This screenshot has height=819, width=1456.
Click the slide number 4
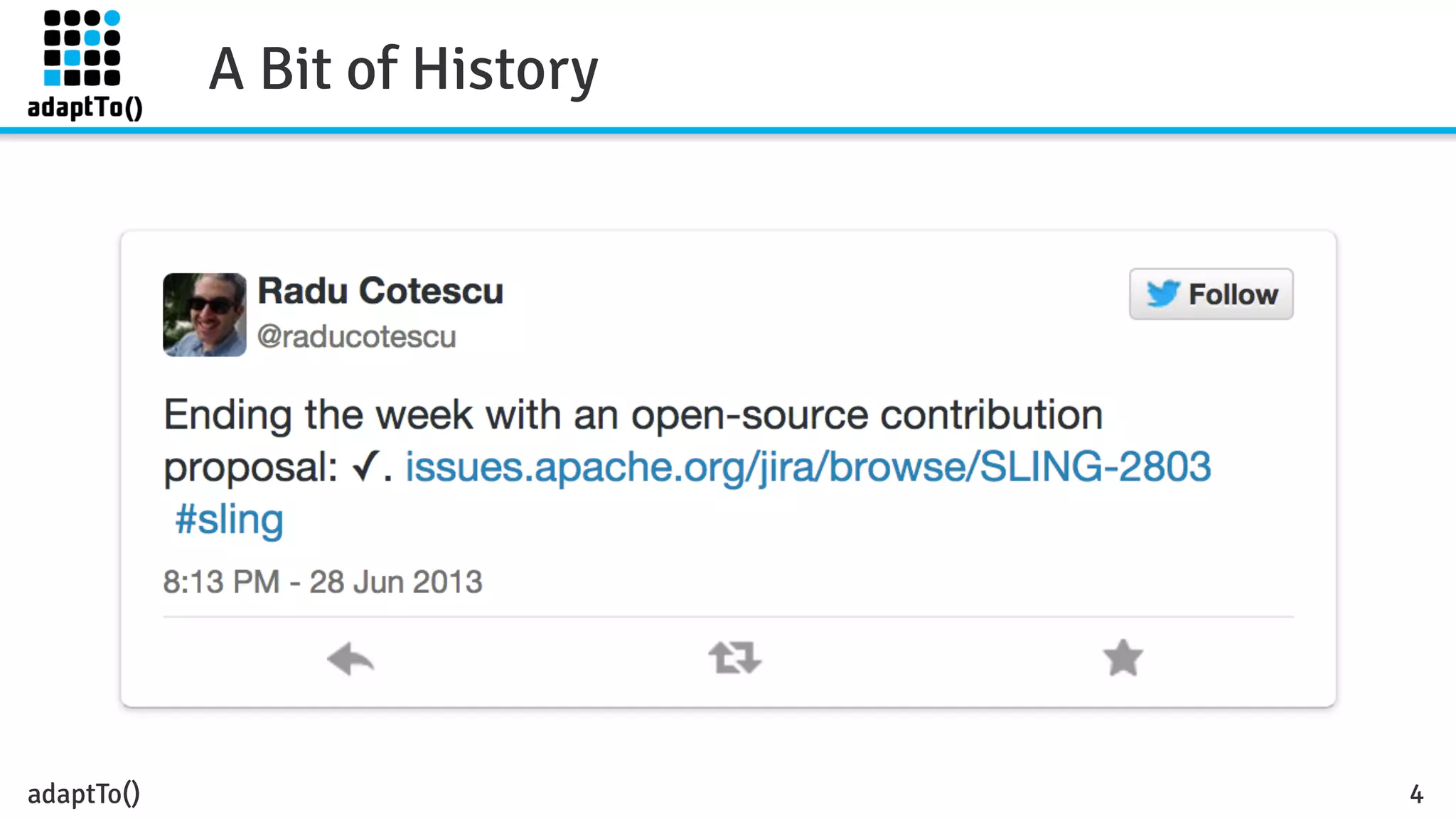coord(1416,794)
